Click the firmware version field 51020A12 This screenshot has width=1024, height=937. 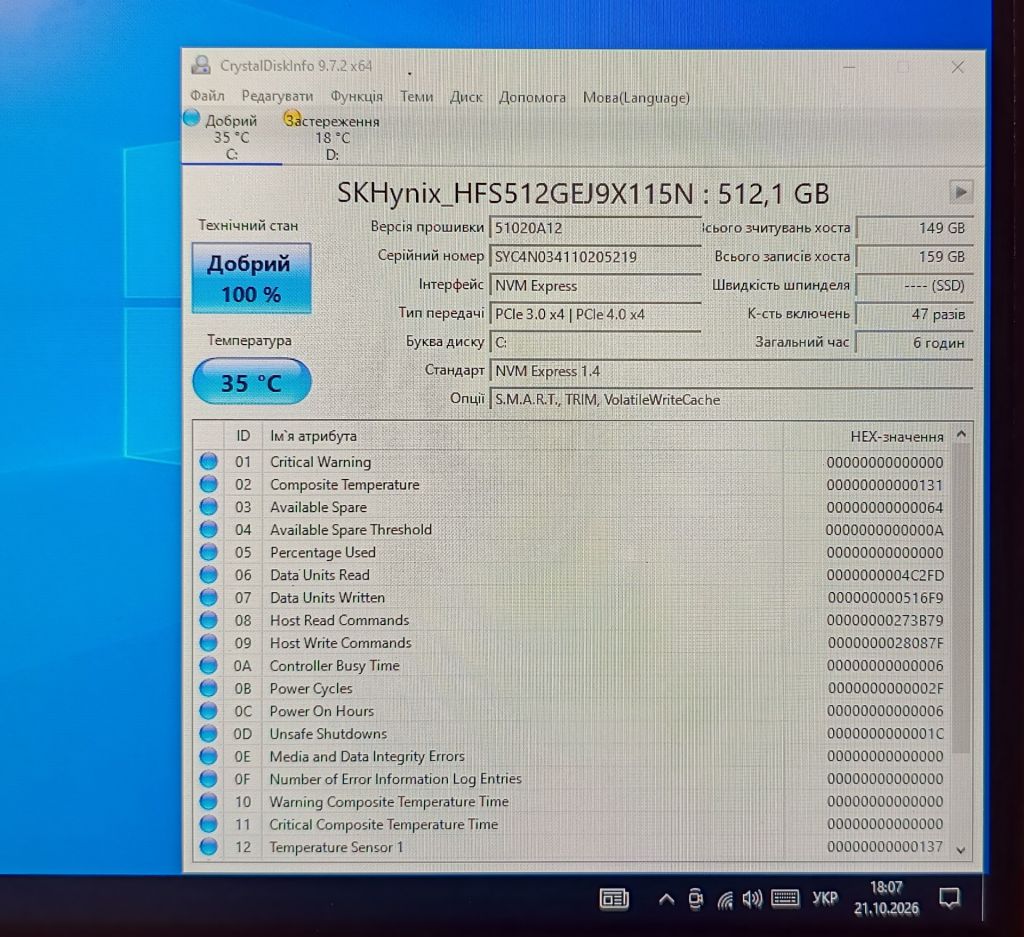pos(595,228)
